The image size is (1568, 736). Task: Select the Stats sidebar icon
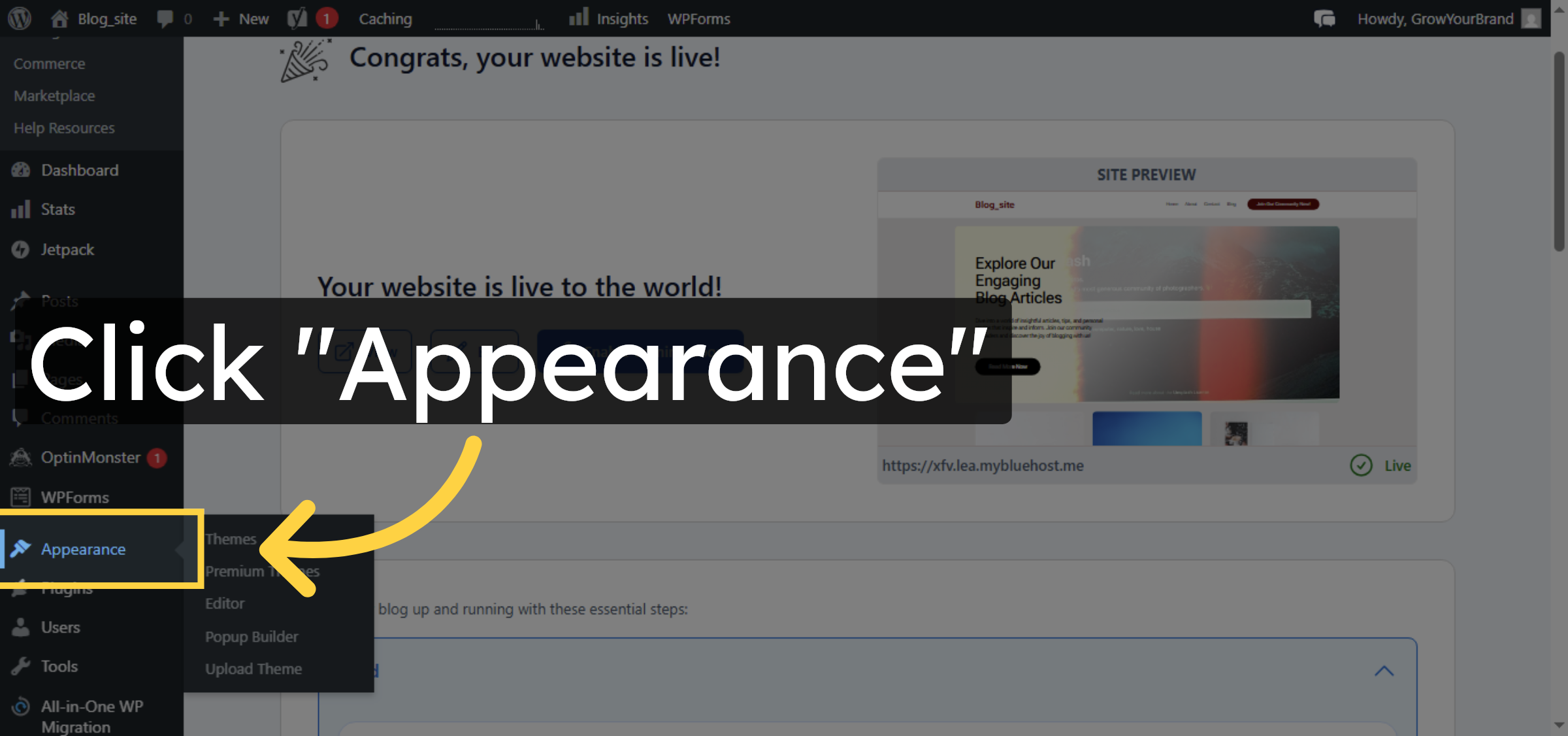pos(20,209)
